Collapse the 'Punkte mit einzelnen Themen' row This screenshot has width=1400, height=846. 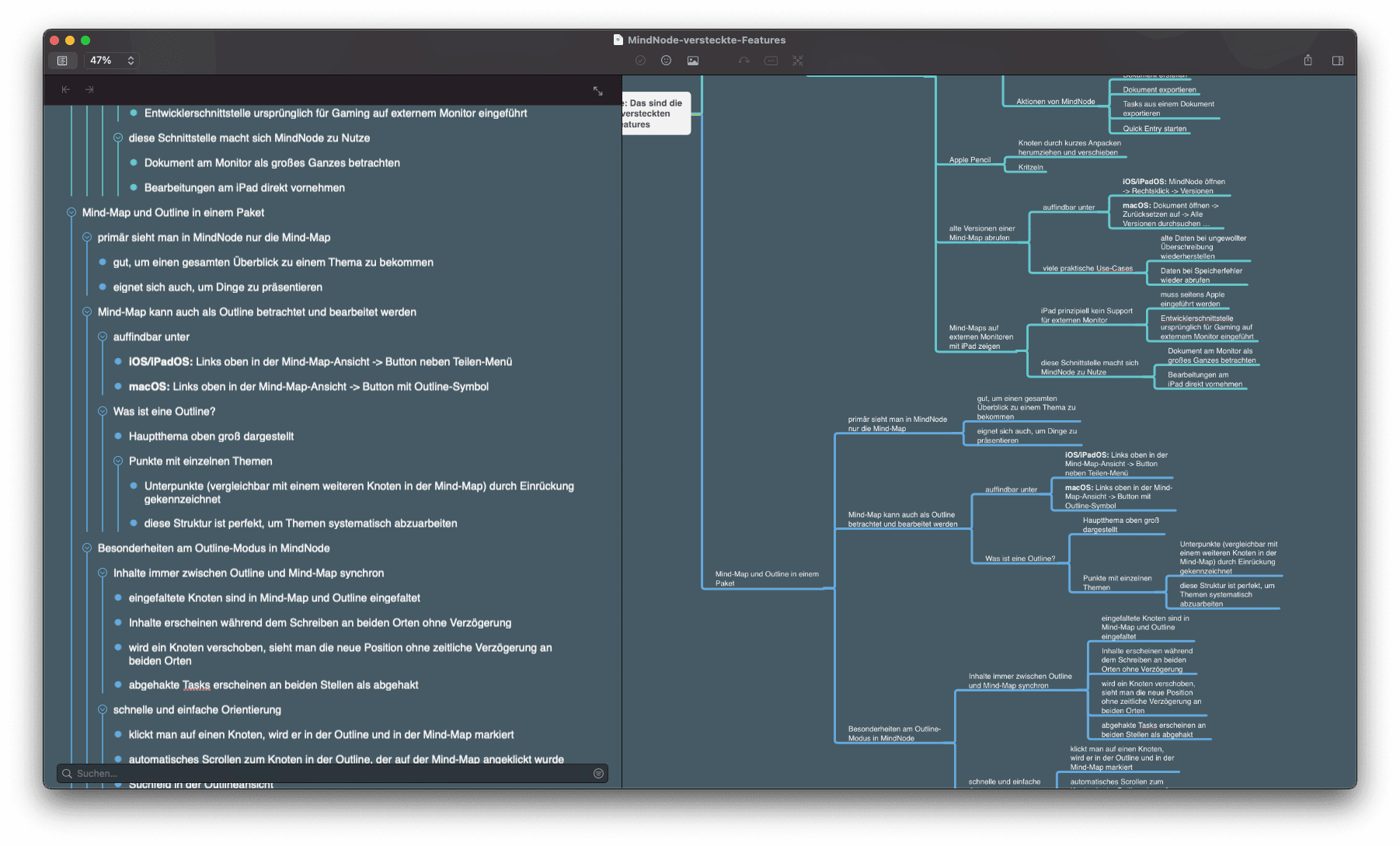118,461
